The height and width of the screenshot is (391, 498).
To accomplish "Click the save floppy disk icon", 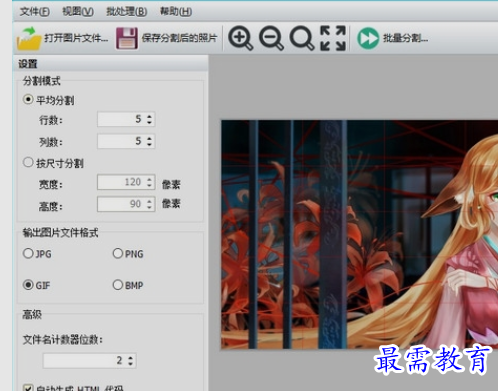I will tap(127, 38).
